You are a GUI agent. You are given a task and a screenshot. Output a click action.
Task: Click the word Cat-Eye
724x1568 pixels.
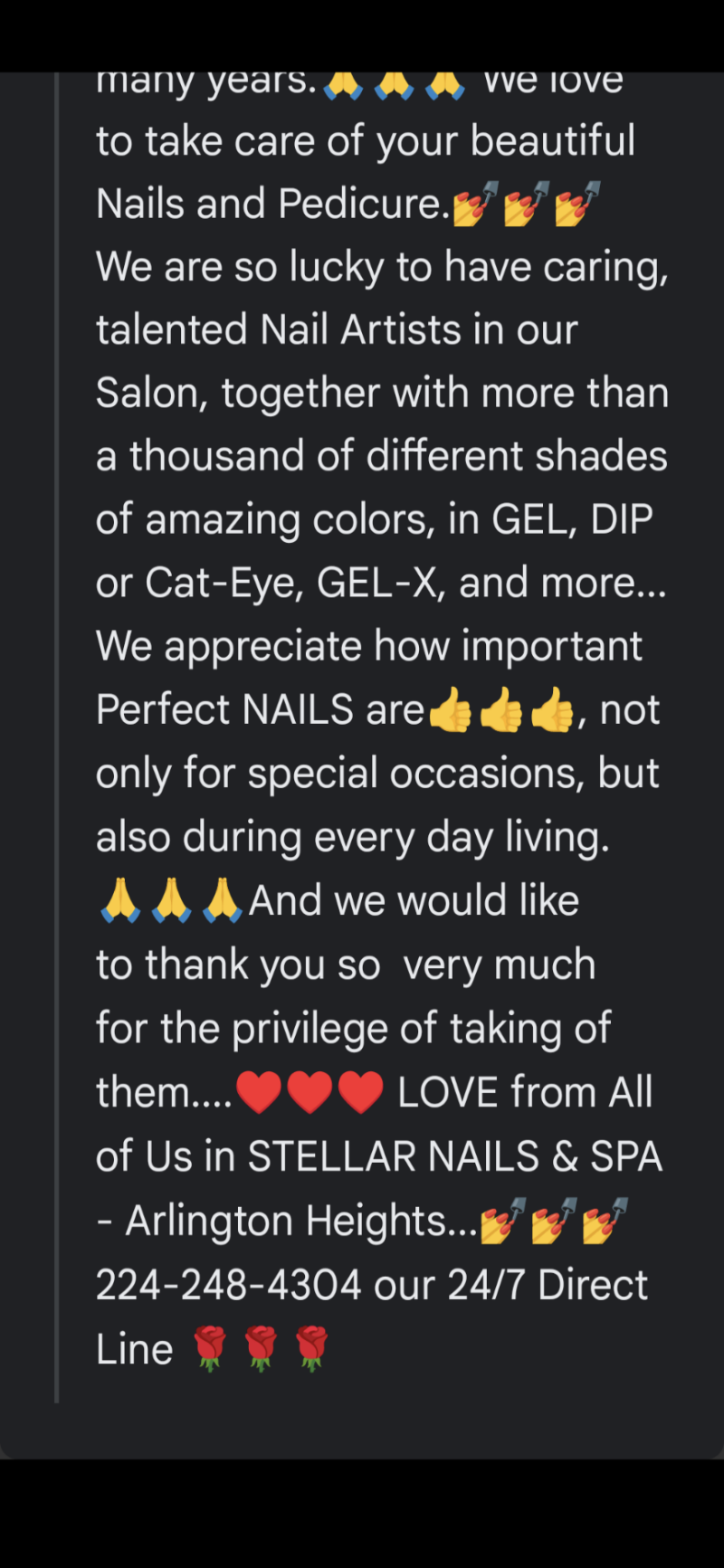click(x=224, y=583)
